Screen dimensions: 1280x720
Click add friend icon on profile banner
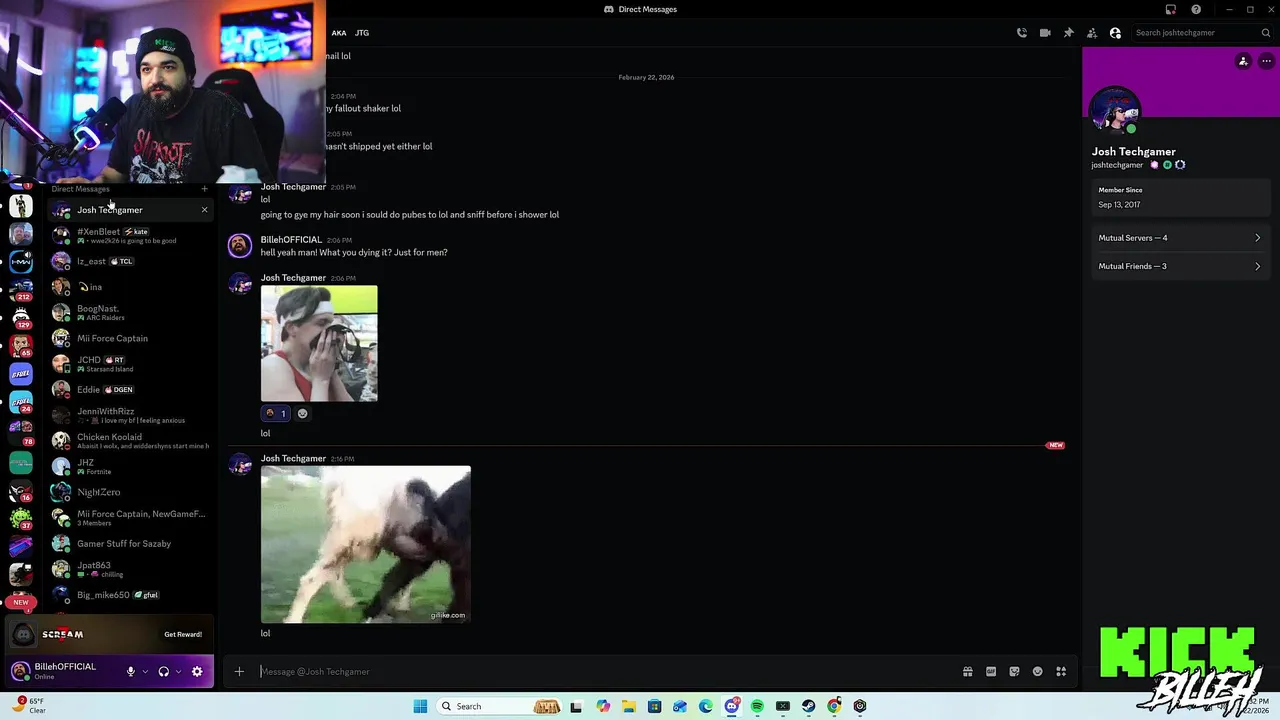pos(1243,61)
